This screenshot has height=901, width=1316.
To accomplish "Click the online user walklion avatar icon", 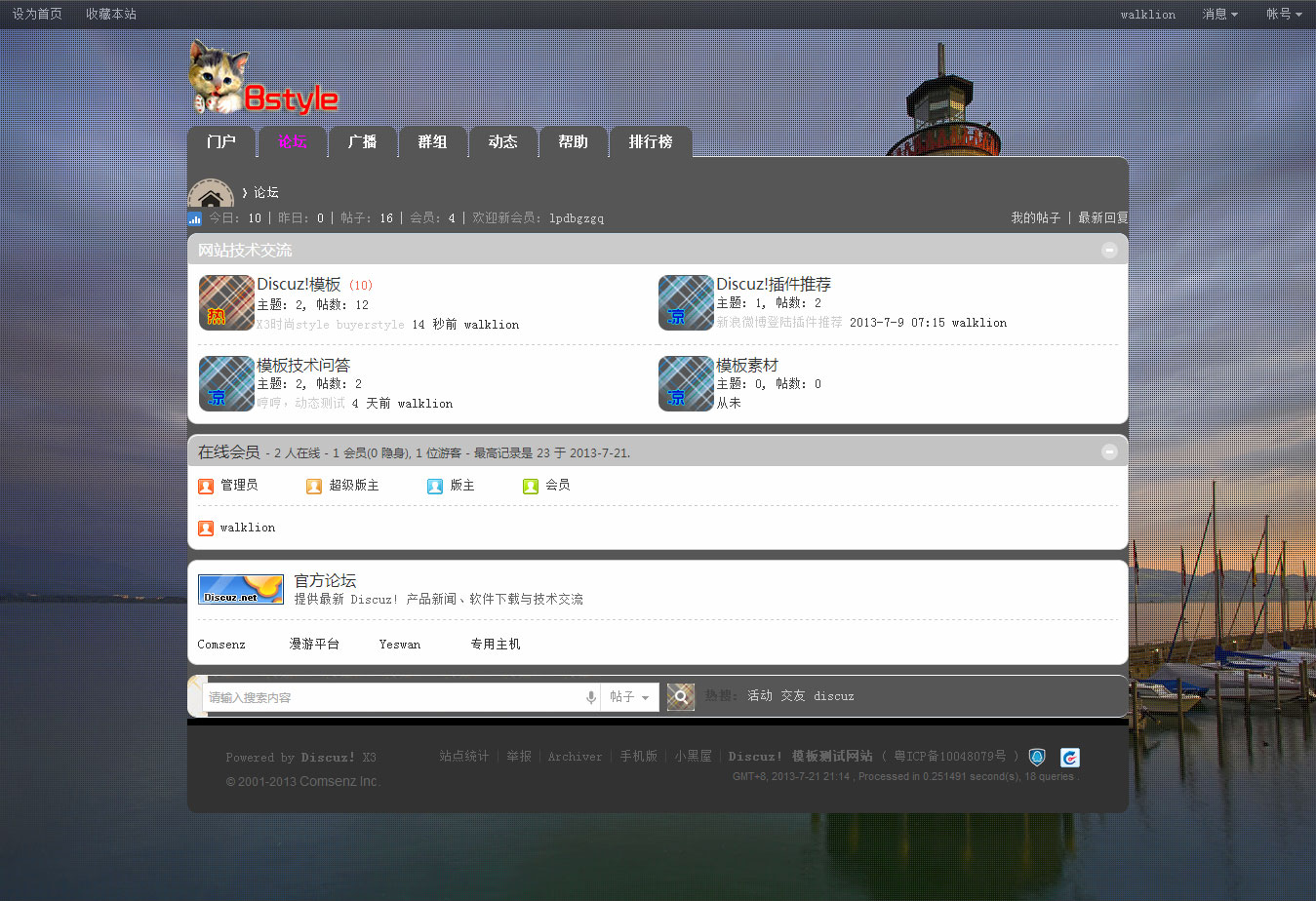I will click(x=206, y=528).
